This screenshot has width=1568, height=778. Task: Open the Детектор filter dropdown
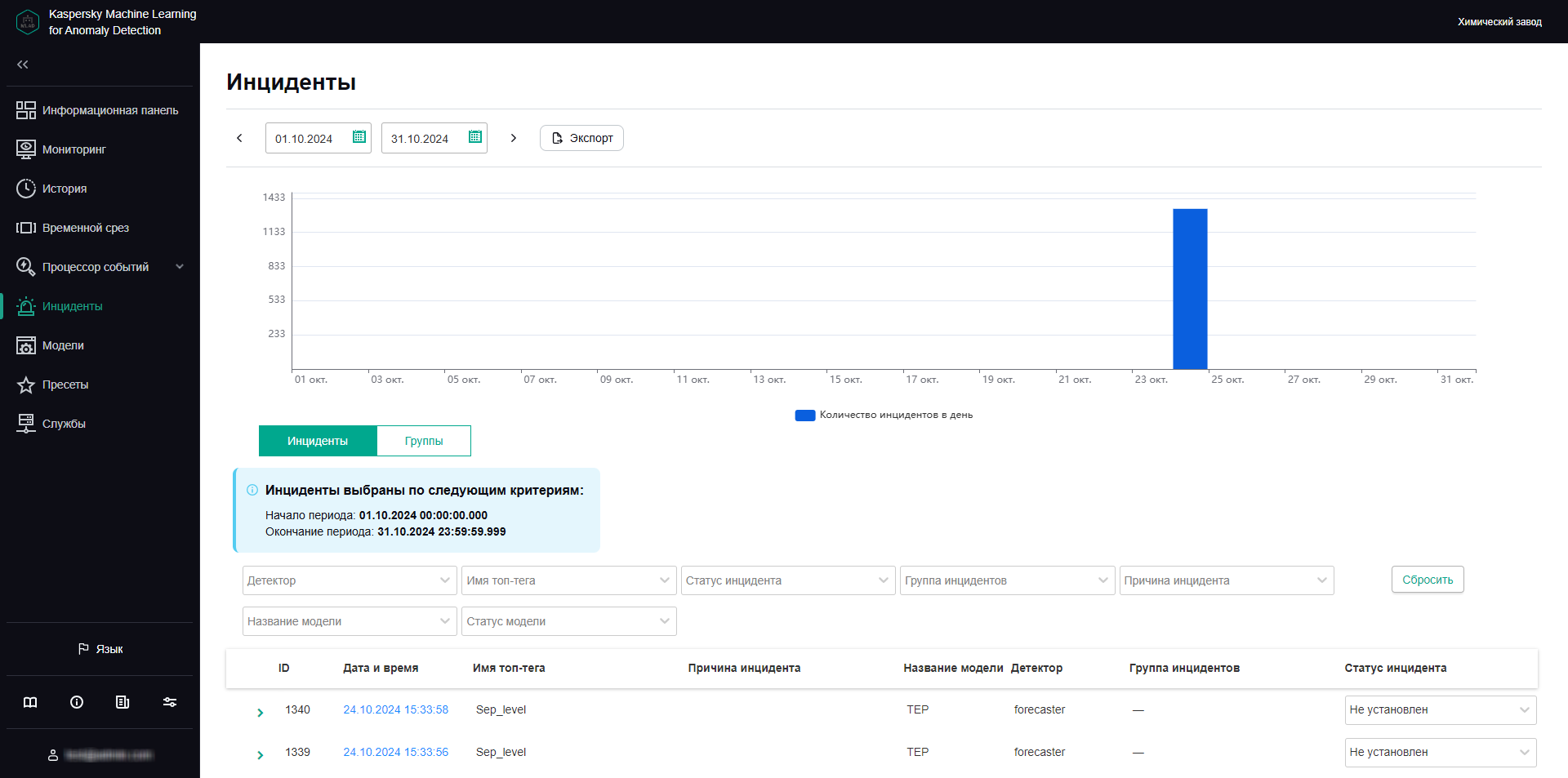click(349, 580)
